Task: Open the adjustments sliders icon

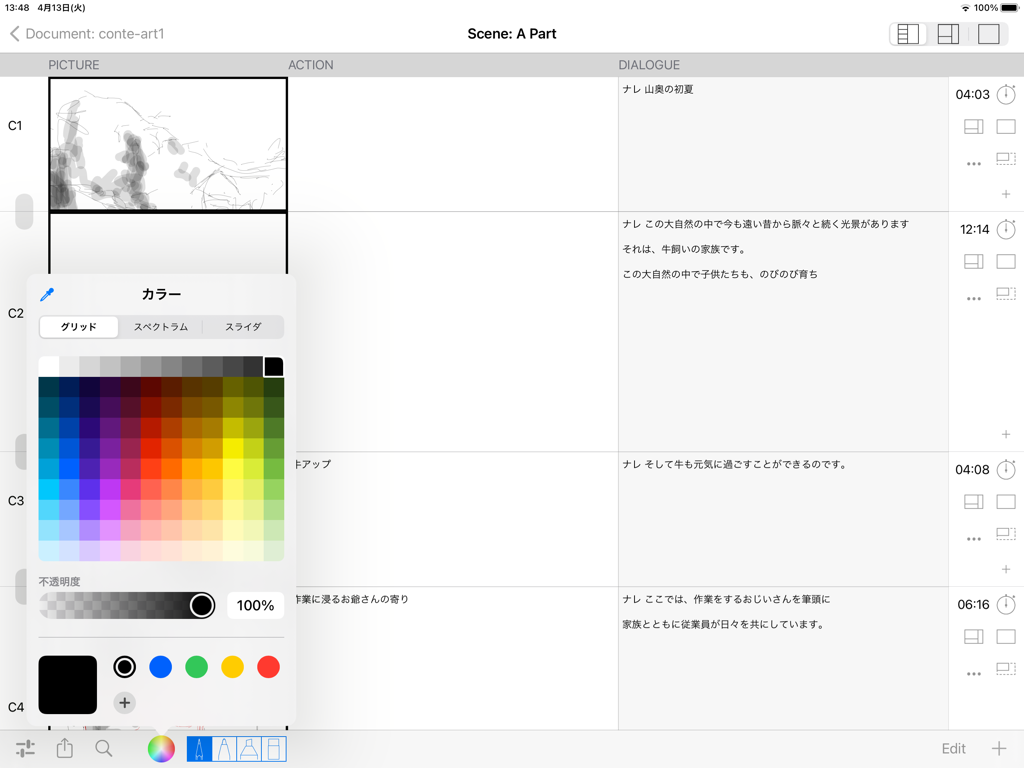Action: (26, 748)
